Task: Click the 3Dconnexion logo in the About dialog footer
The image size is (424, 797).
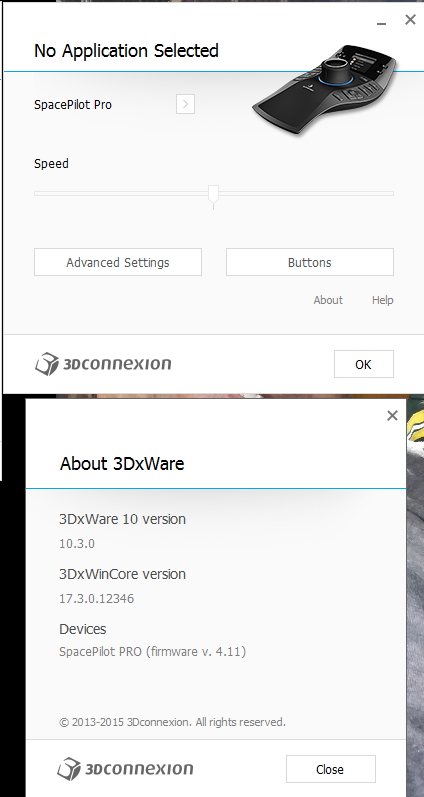Action: pos(125,769)
